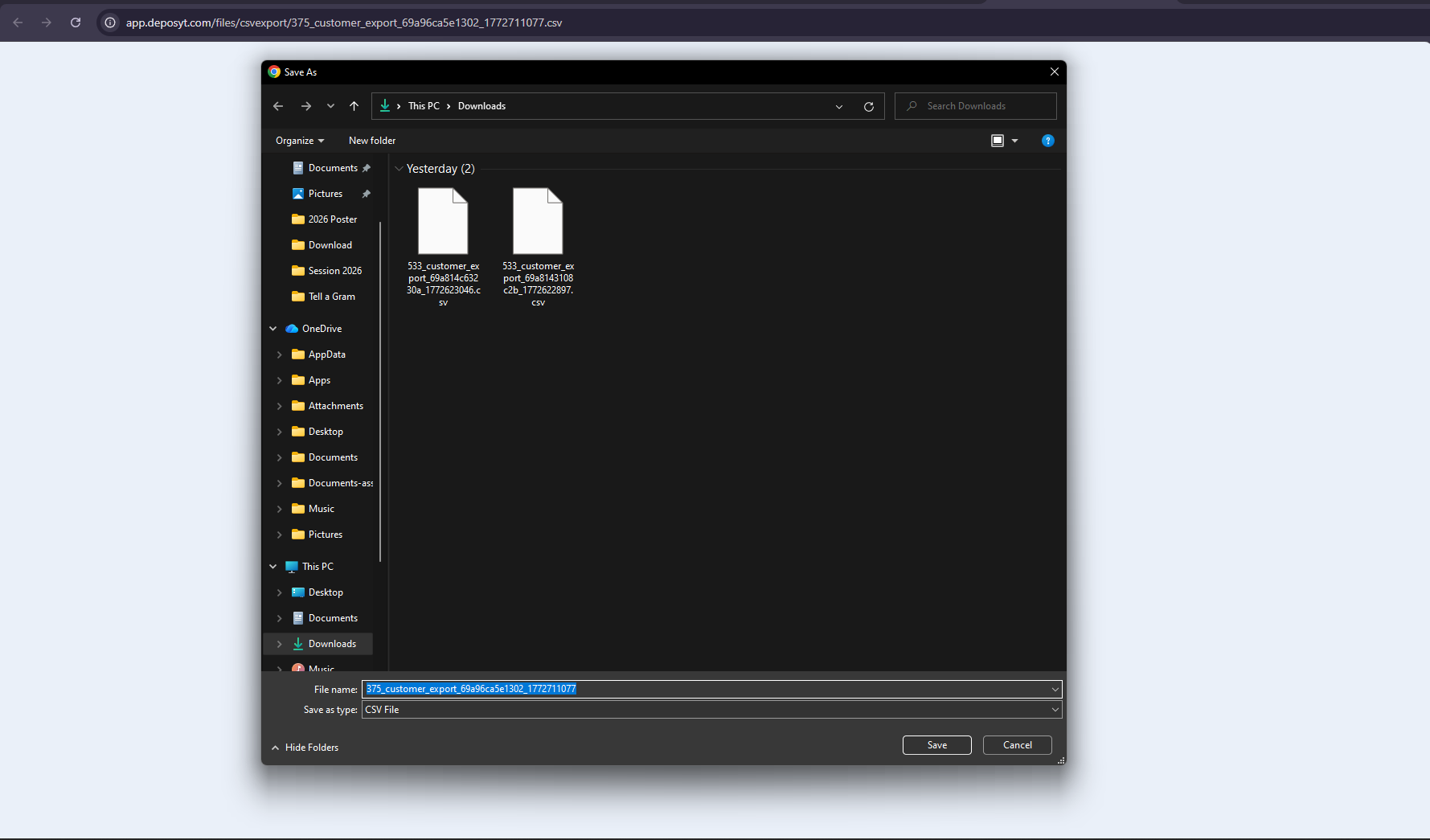
Task: View site information icon in address bar
Action: pyautogui.click(x=110, y=23)
